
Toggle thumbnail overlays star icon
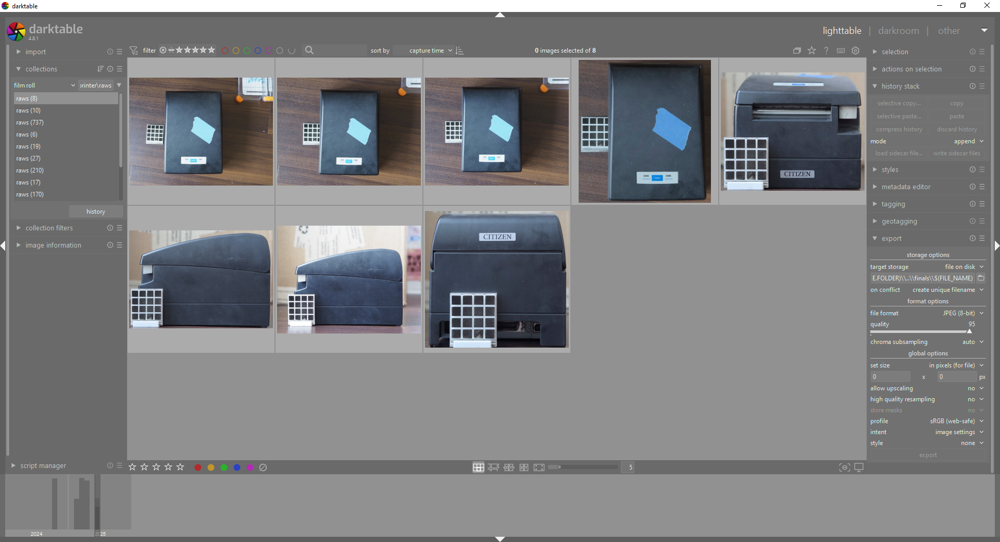tap(811, 51)
